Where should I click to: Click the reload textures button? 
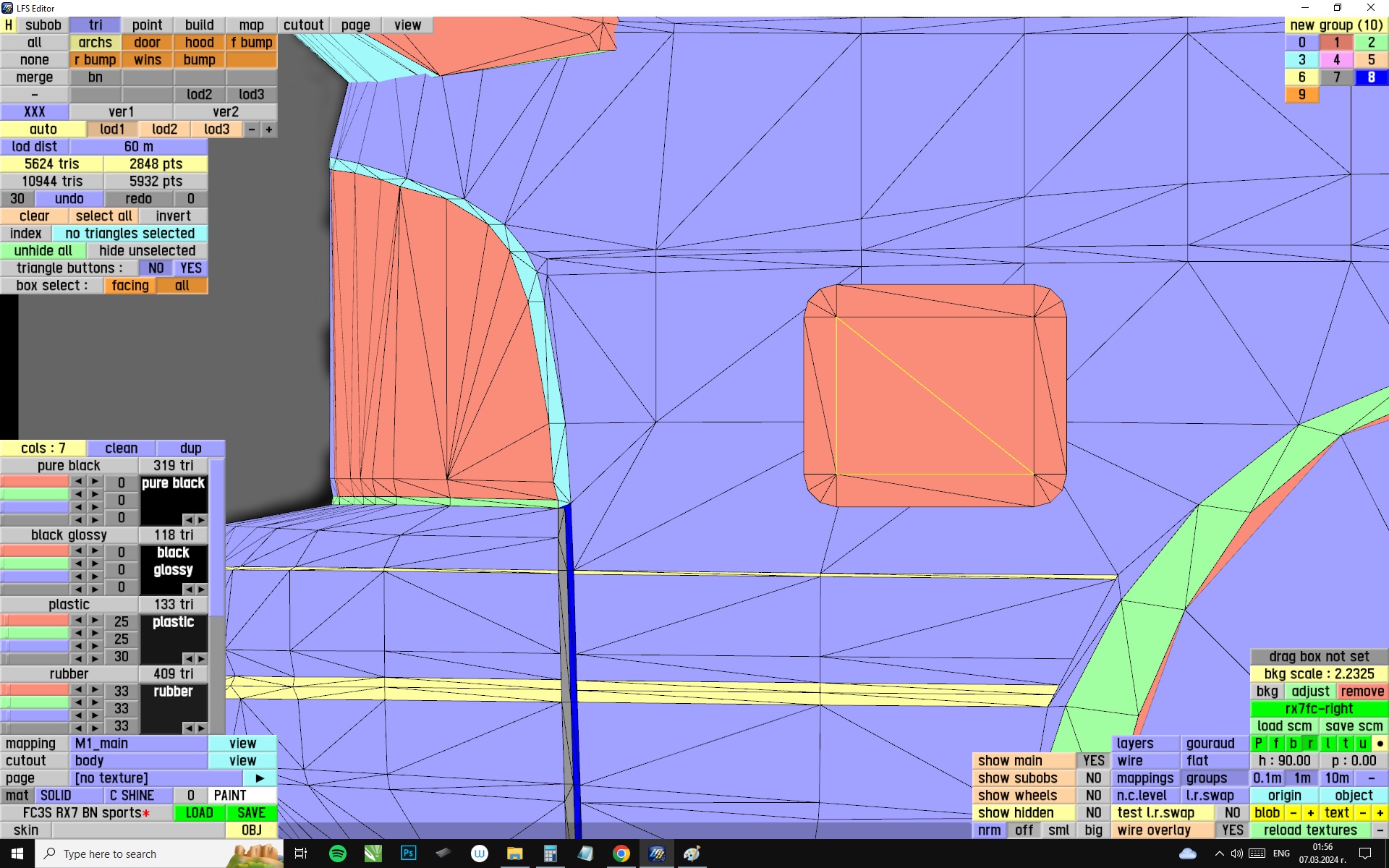tap(1309, 830)
